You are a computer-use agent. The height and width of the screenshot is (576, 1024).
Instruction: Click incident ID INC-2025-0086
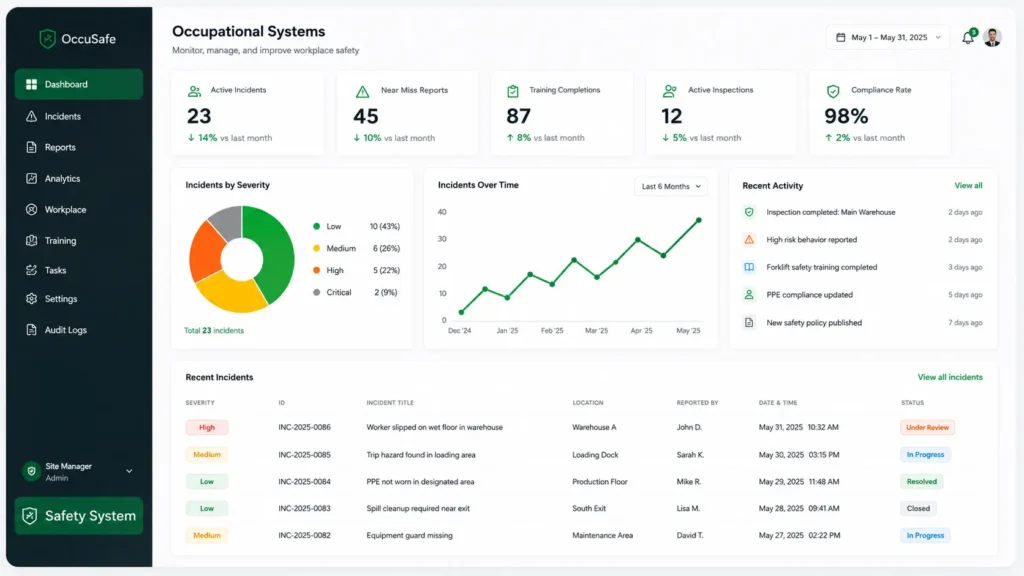[x=304, y=427]
